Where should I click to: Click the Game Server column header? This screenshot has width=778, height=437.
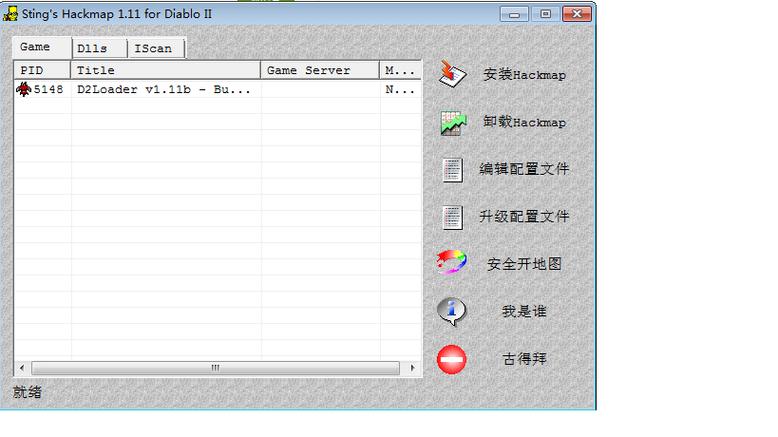point(319,71)
